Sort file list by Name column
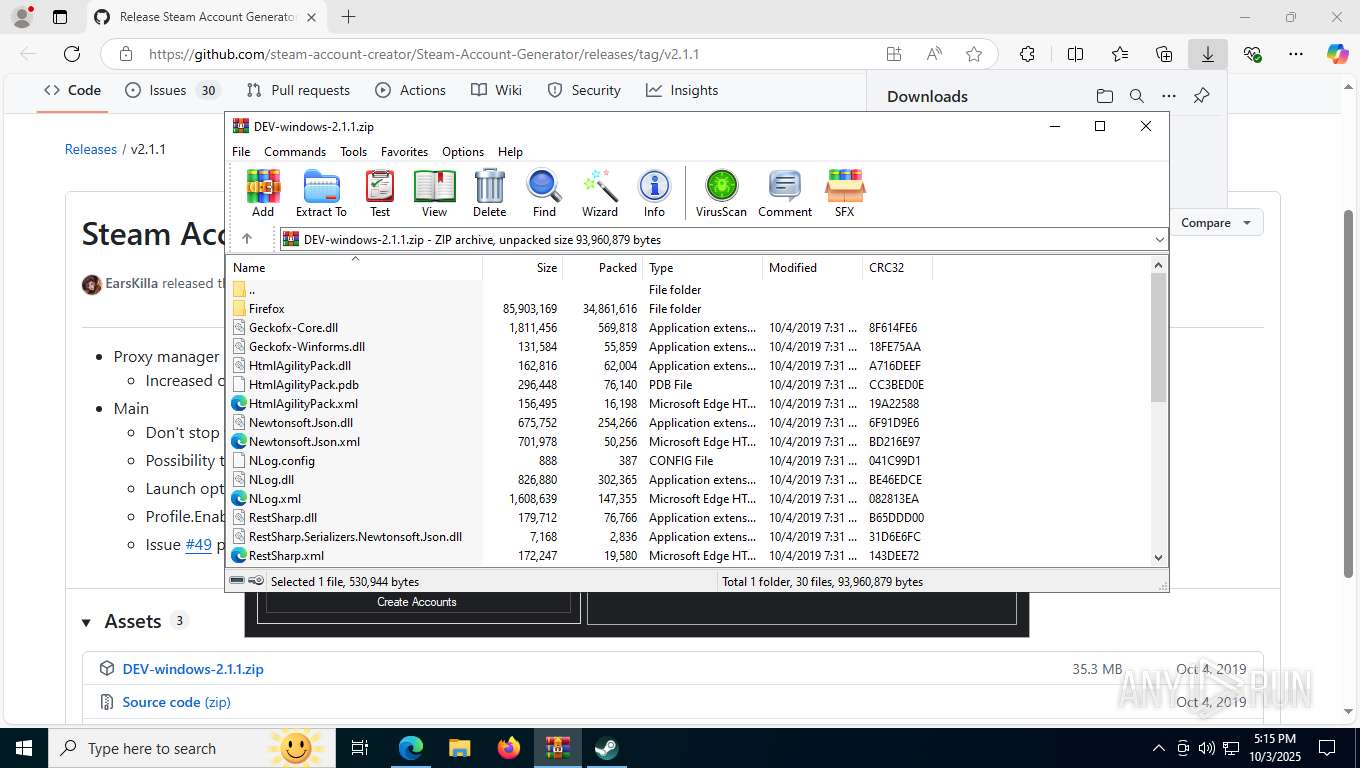 pos(356,267)
